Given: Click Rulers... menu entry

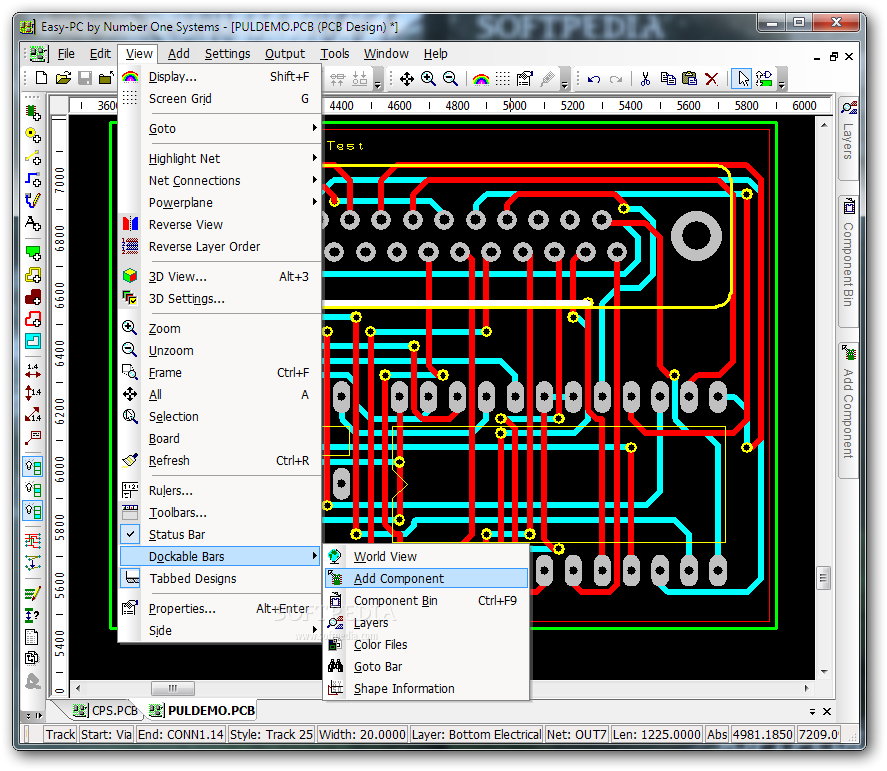Looking at the screenshot, I should (221, 490).
